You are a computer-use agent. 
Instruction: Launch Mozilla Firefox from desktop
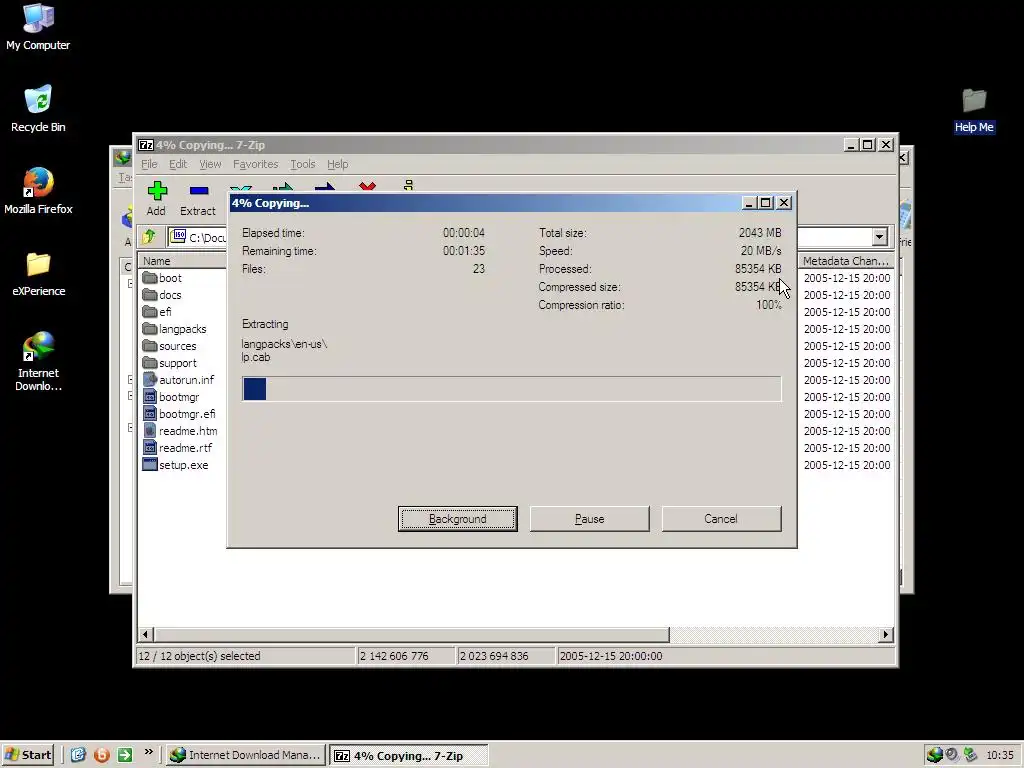pyautogui.click(x=38, y=191)
